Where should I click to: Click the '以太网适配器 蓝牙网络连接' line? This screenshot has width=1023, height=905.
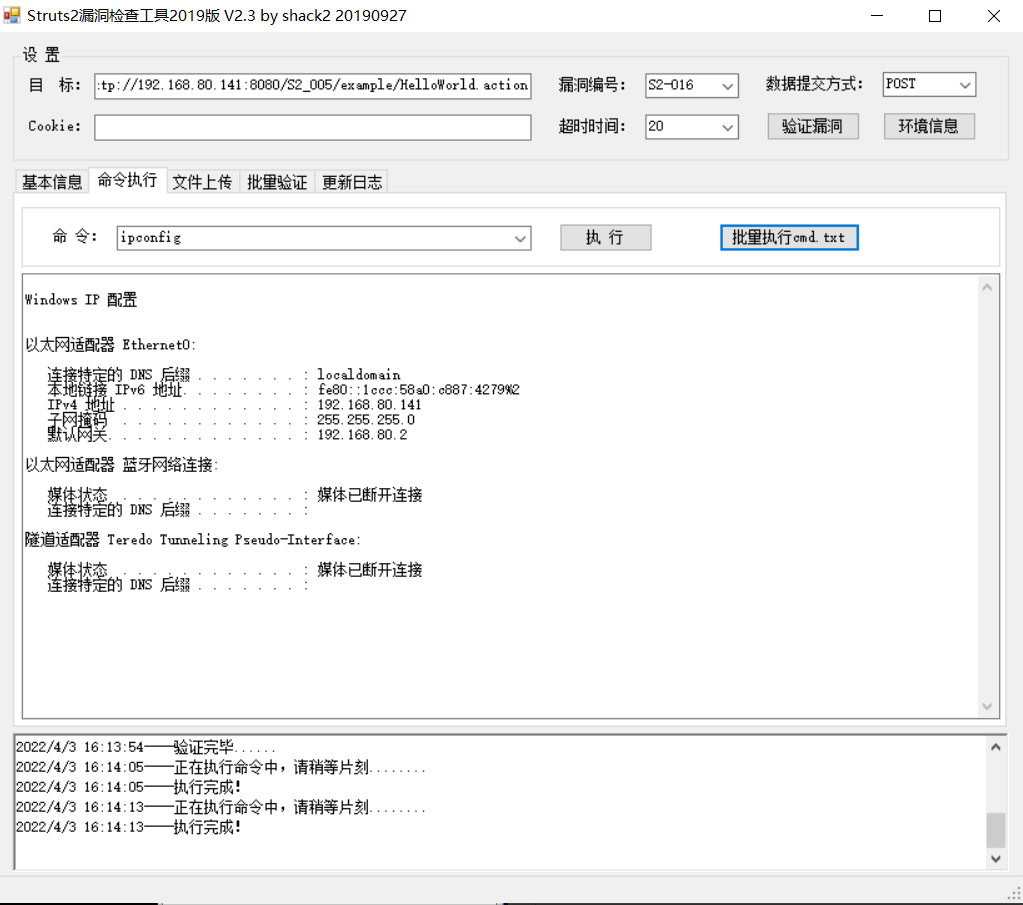tap(121, 465)
